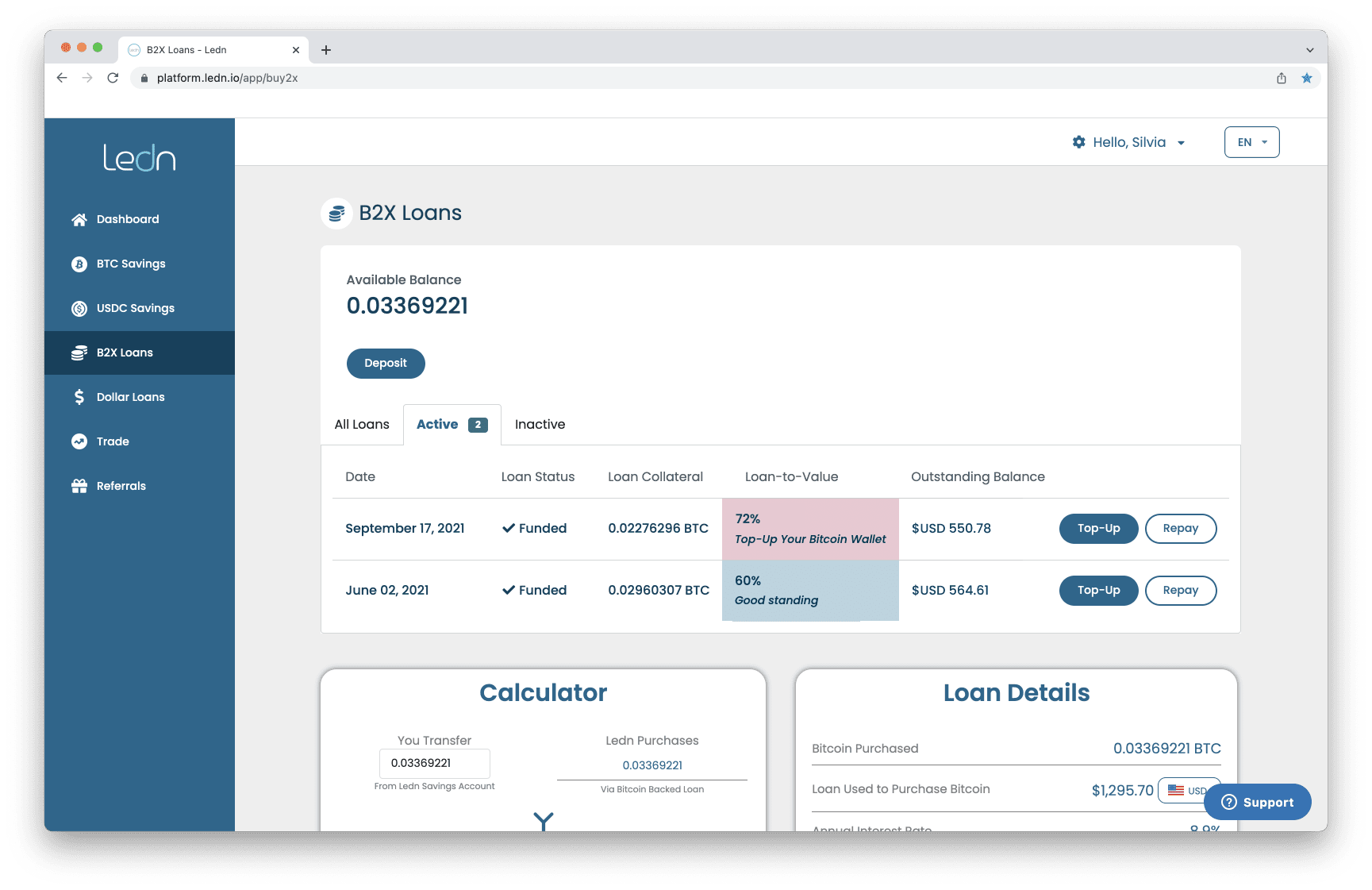Switch to the All Loans tab
The width and height of the screenshot is (1372, 890).
click(362, 425)
